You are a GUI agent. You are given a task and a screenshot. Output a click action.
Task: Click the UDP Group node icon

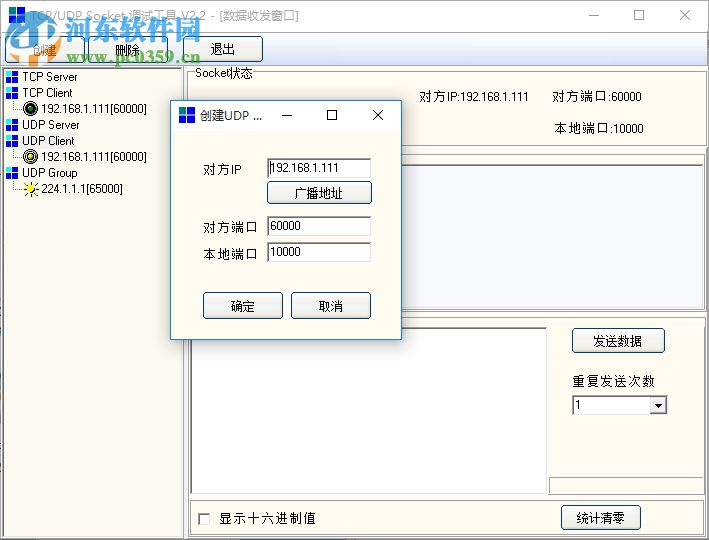click(12, 173)
